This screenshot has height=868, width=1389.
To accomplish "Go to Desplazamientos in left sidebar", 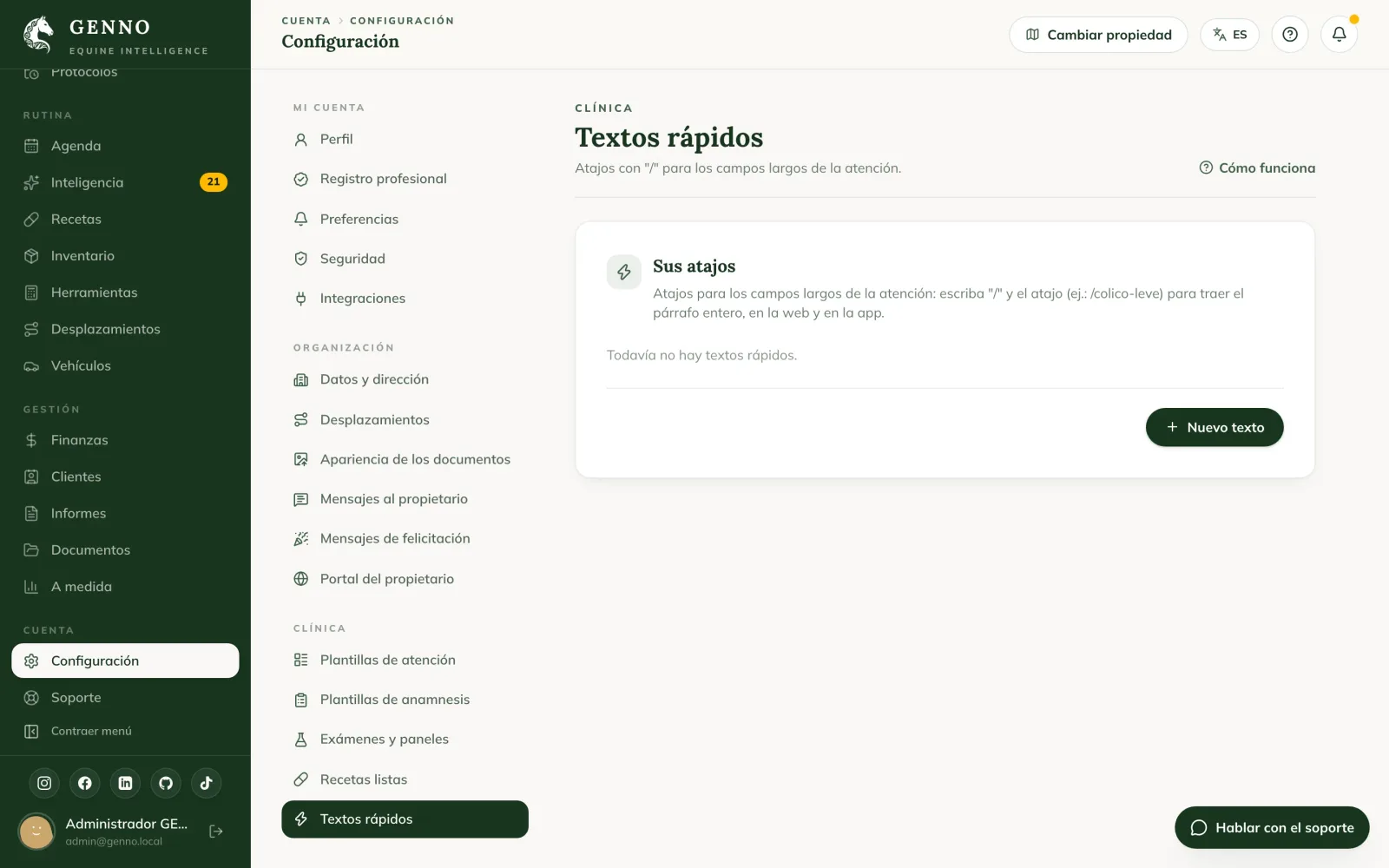I will (x=125, y=329).
